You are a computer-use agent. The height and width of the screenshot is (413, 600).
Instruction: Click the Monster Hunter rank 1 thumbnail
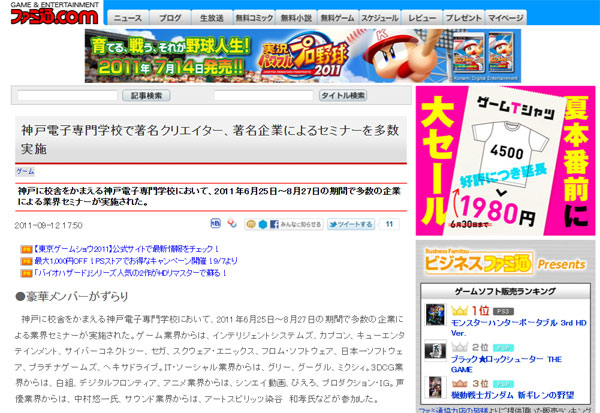435,315
